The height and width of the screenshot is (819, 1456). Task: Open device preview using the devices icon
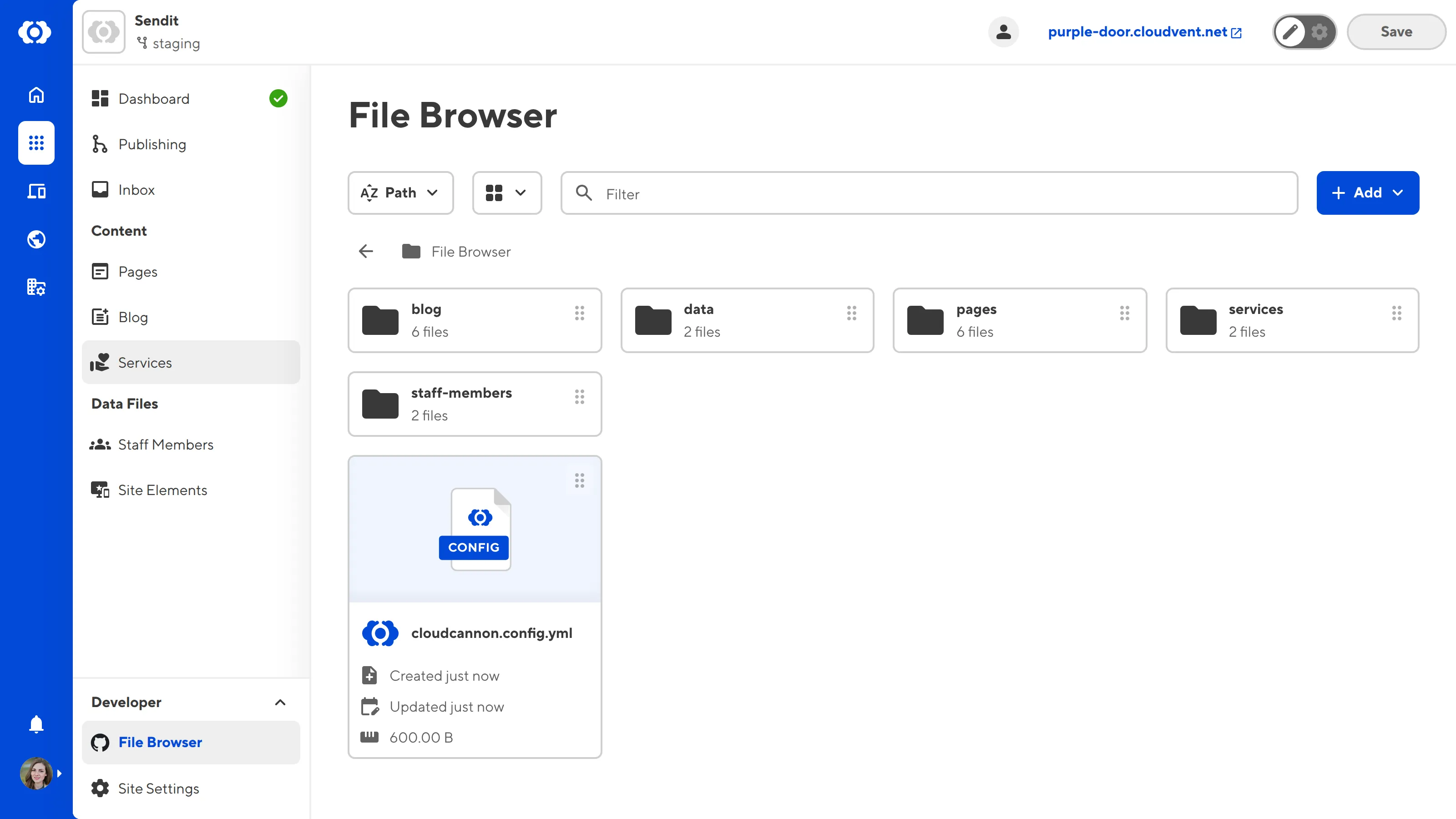[x=36, y=191]
